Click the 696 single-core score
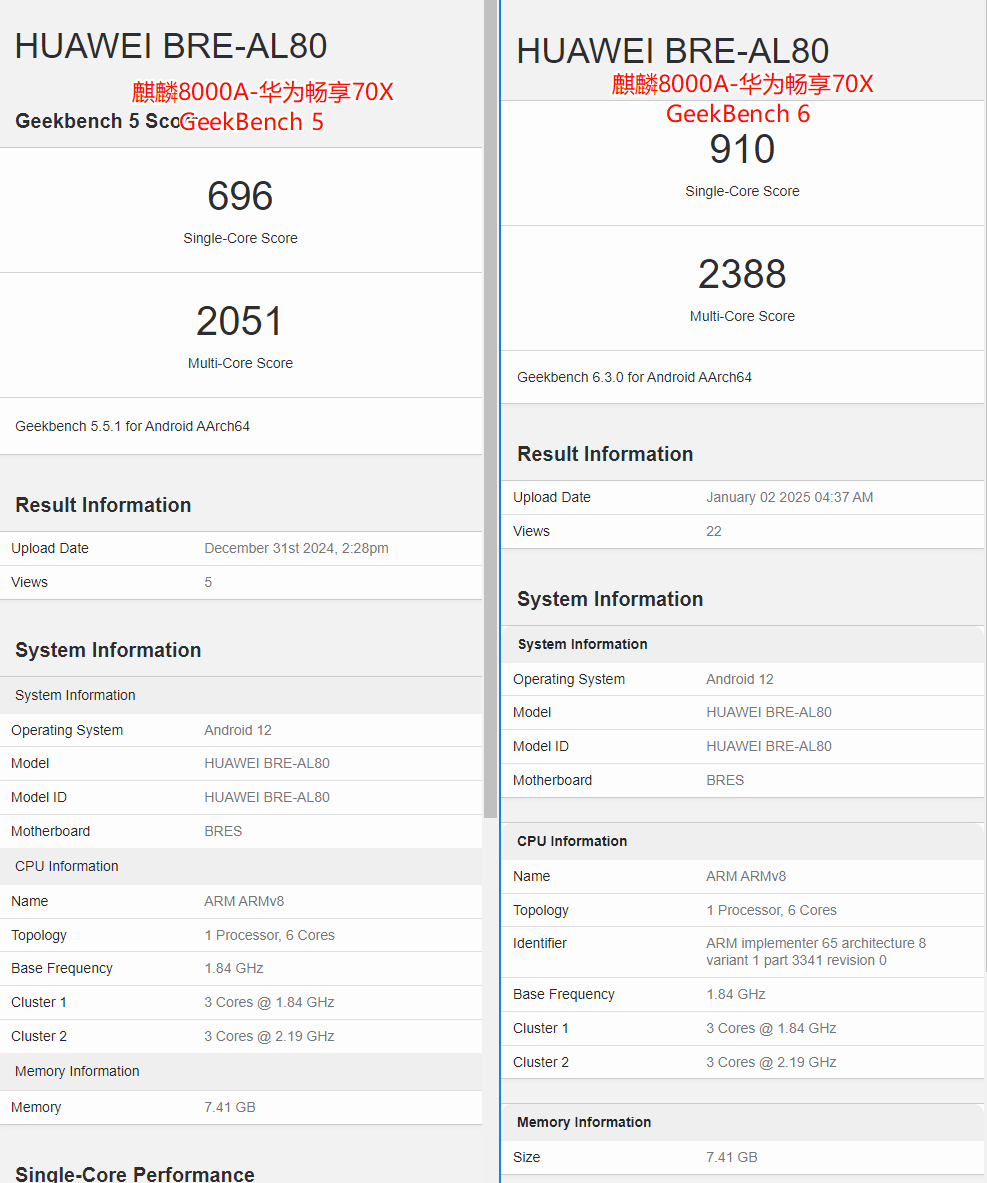Screen dimensions: 987x1183 (x=240, y=196)
